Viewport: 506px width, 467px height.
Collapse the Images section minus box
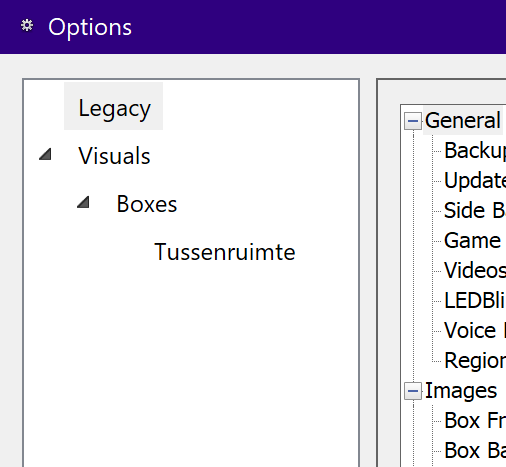[x=413, y=391]
